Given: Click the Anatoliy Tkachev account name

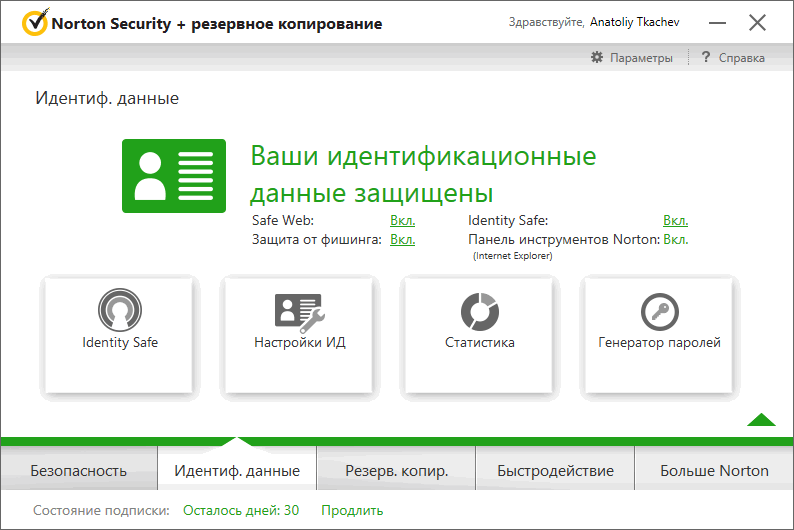Looking at the screenshot, I should (634, 22).
